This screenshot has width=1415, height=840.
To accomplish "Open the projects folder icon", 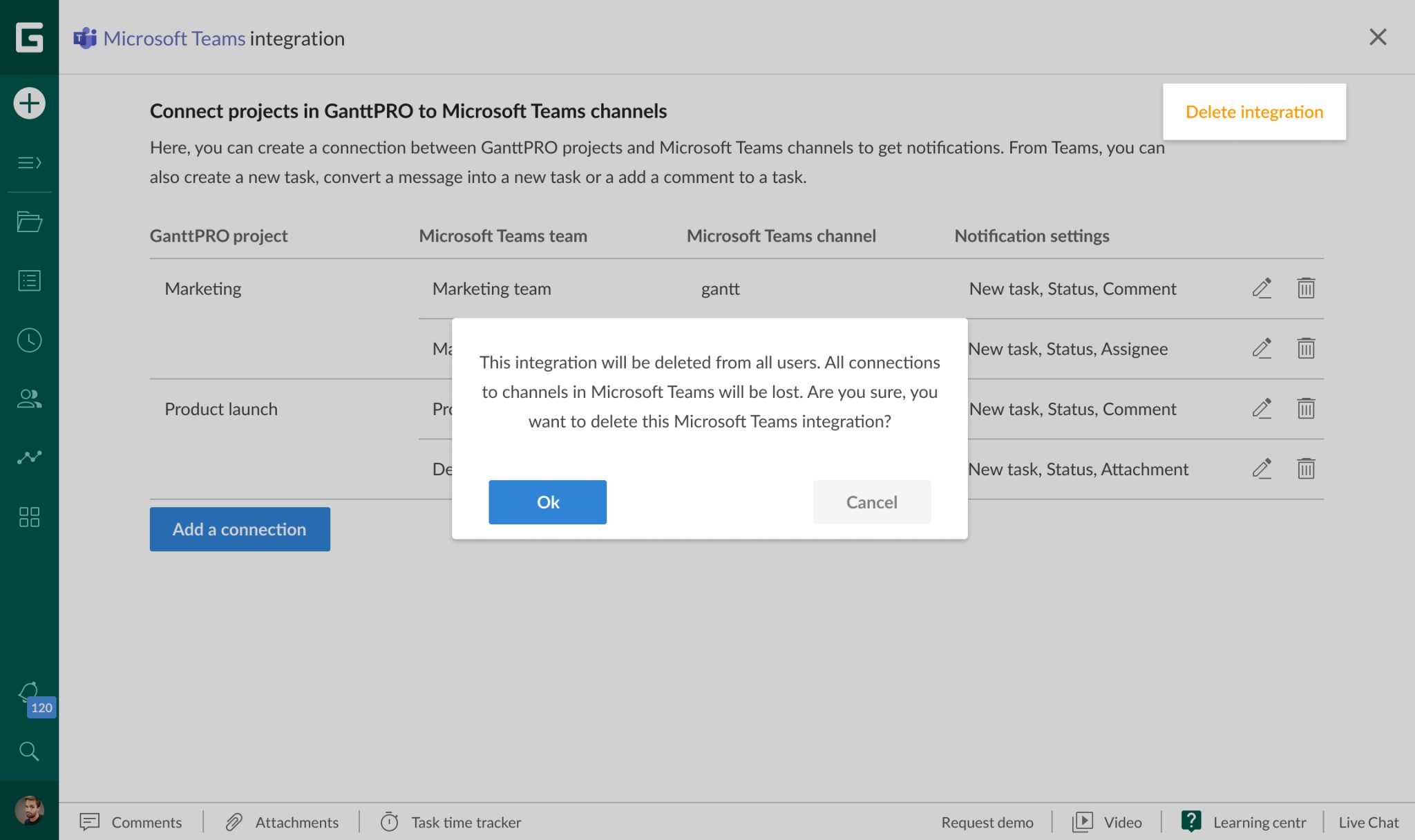I will 29,222.
